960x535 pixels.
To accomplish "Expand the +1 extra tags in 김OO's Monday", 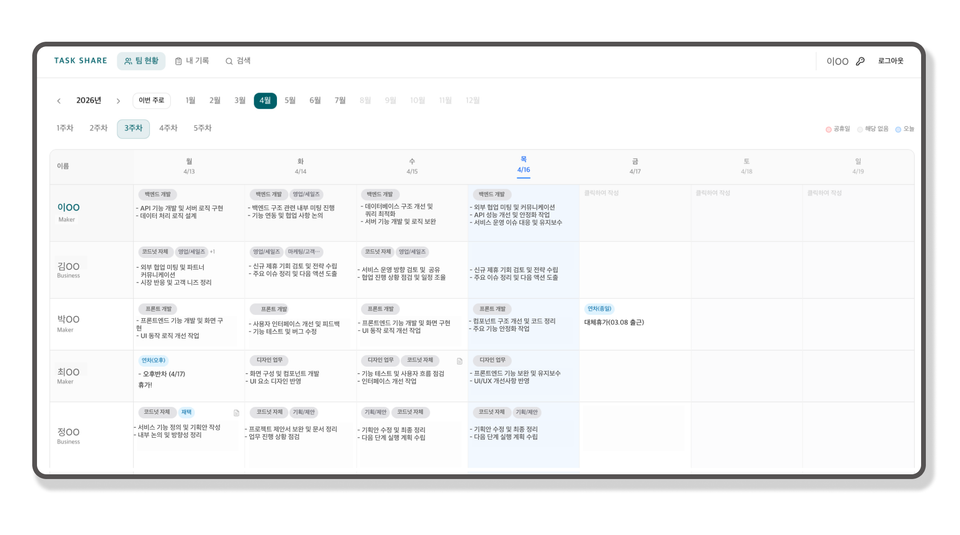I will [212, 252].
